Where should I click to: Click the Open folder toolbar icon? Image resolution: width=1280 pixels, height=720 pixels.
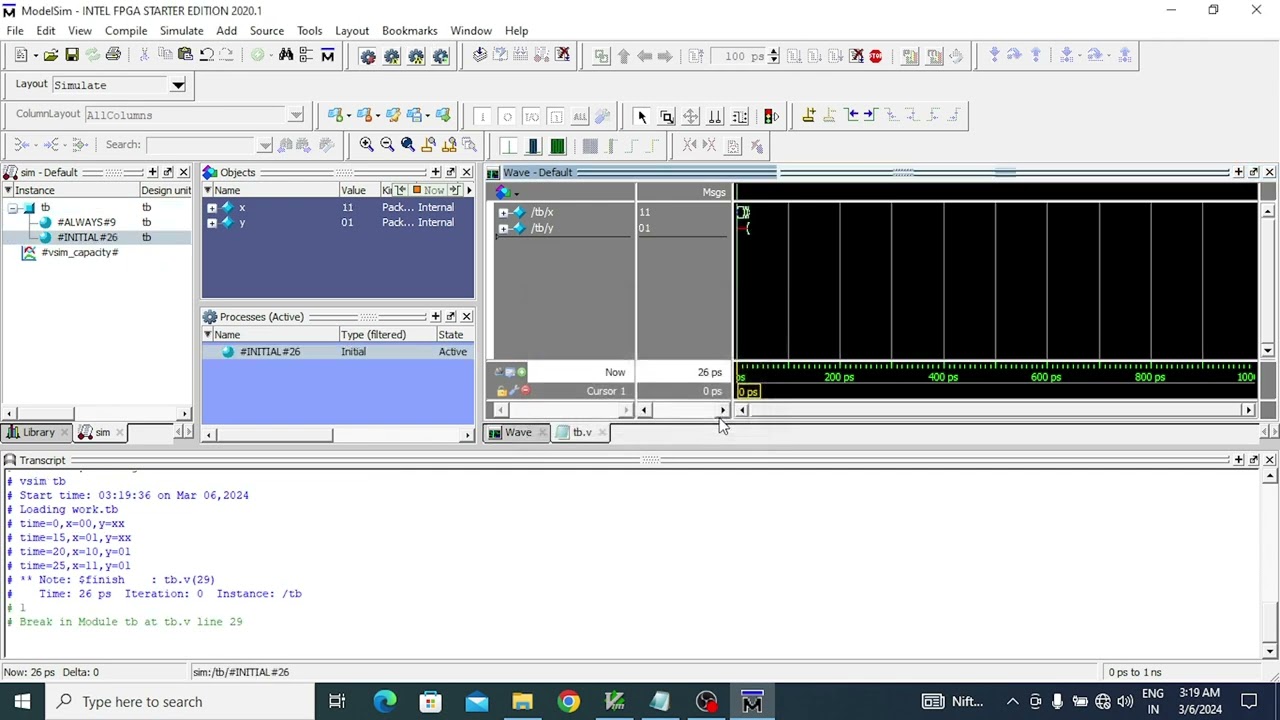[x=51, y=56]
